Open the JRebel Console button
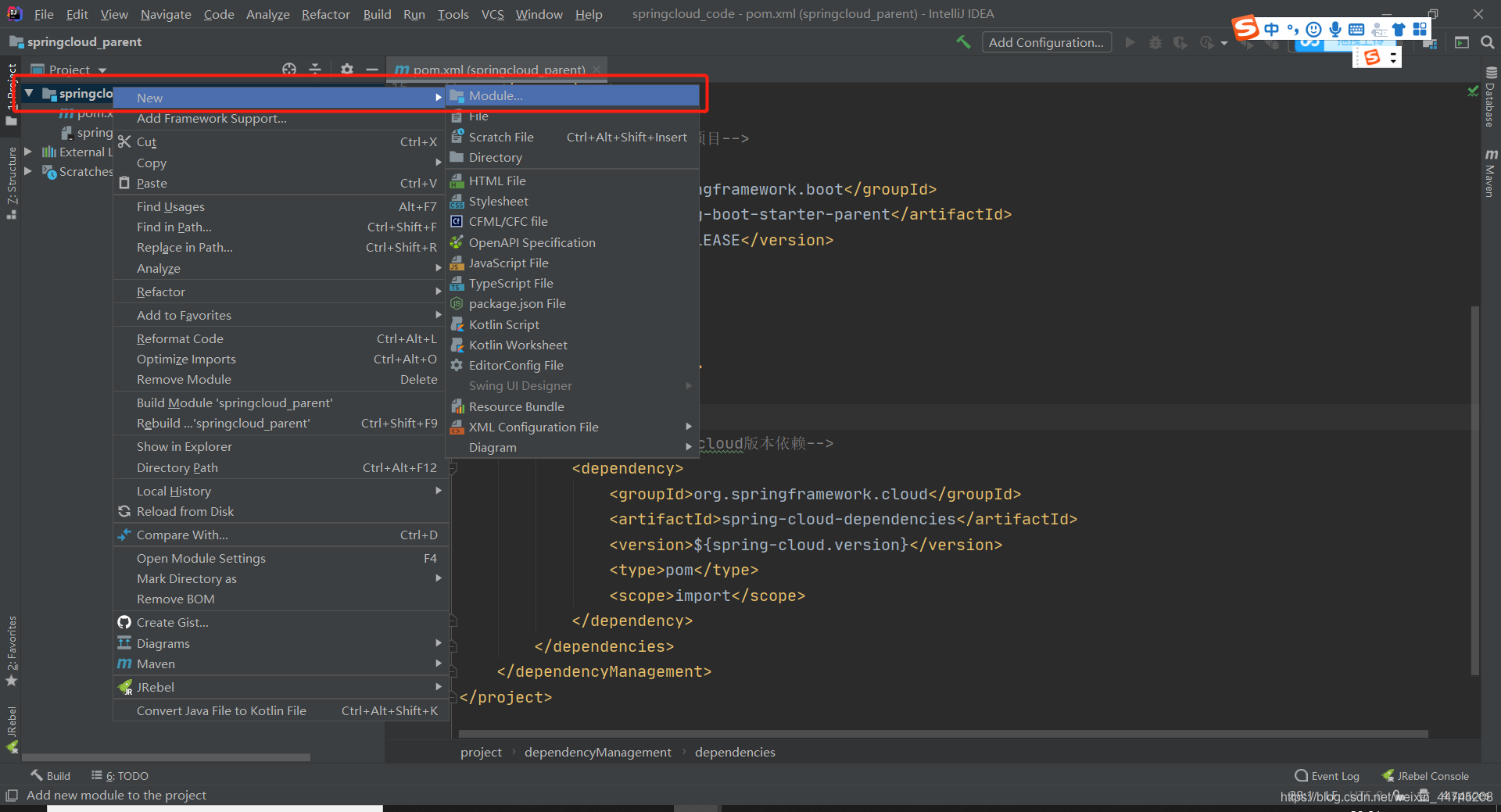This screenshot has height=812, width=1501. [1425, 775]
